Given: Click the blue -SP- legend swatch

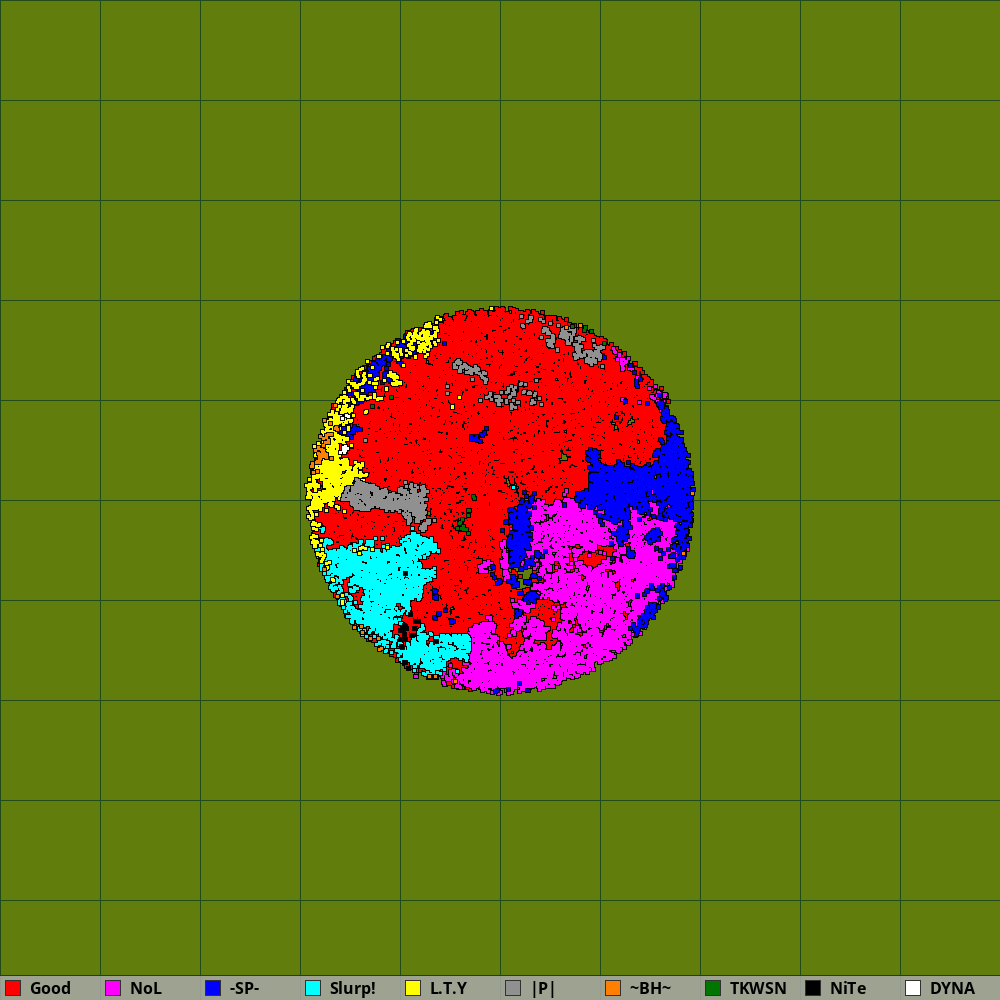Looking at the screenshot, I should (x=213, y=988).
